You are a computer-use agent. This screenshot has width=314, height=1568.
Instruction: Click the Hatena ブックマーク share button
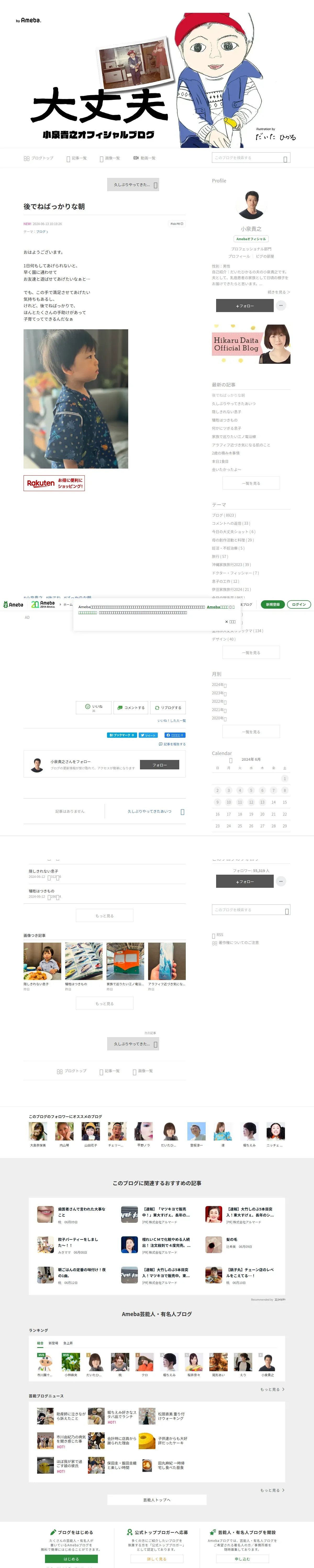(122, 735)
